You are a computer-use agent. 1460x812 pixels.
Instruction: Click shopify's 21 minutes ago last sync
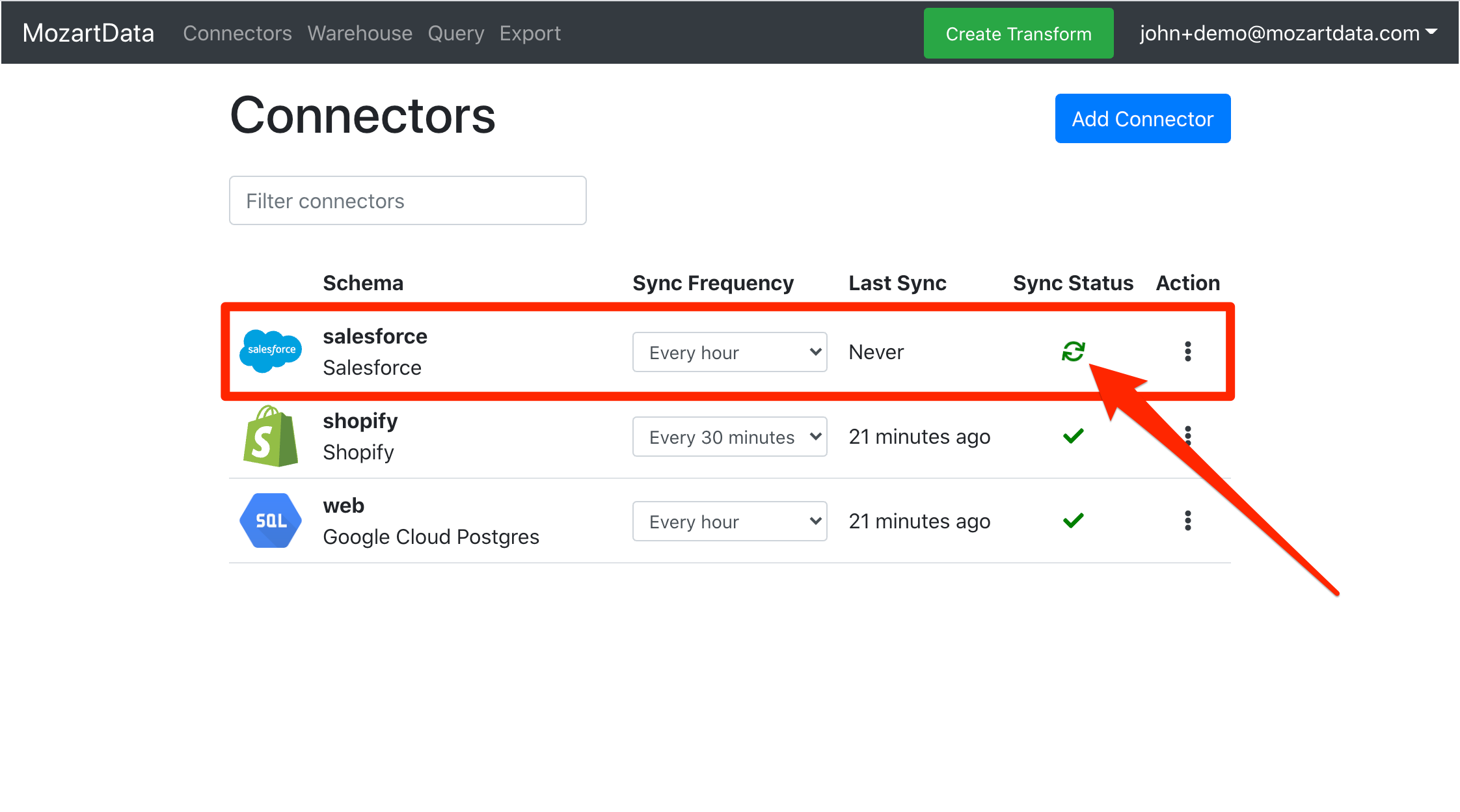(x=919, y=437)
